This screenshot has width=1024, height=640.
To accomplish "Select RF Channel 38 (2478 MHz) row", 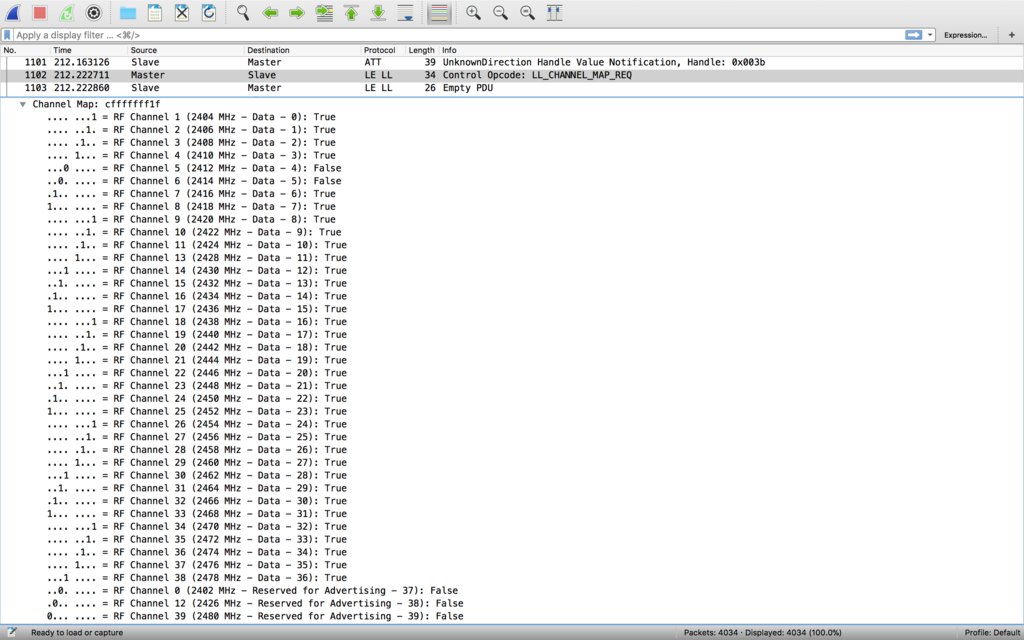I will click(x=197, y=577).
